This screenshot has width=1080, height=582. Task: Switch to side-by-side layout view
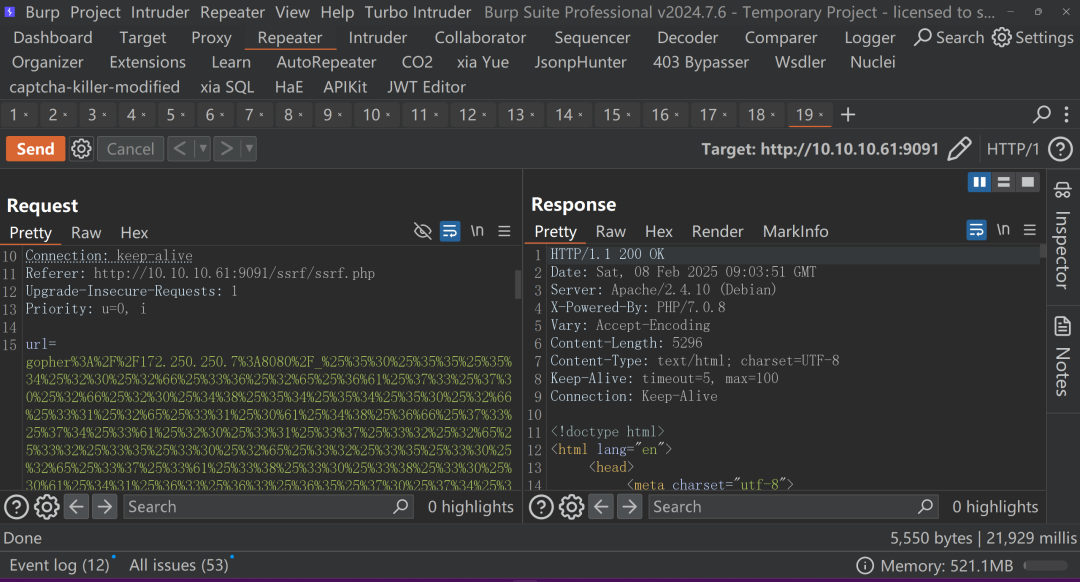tap(979, 182)
